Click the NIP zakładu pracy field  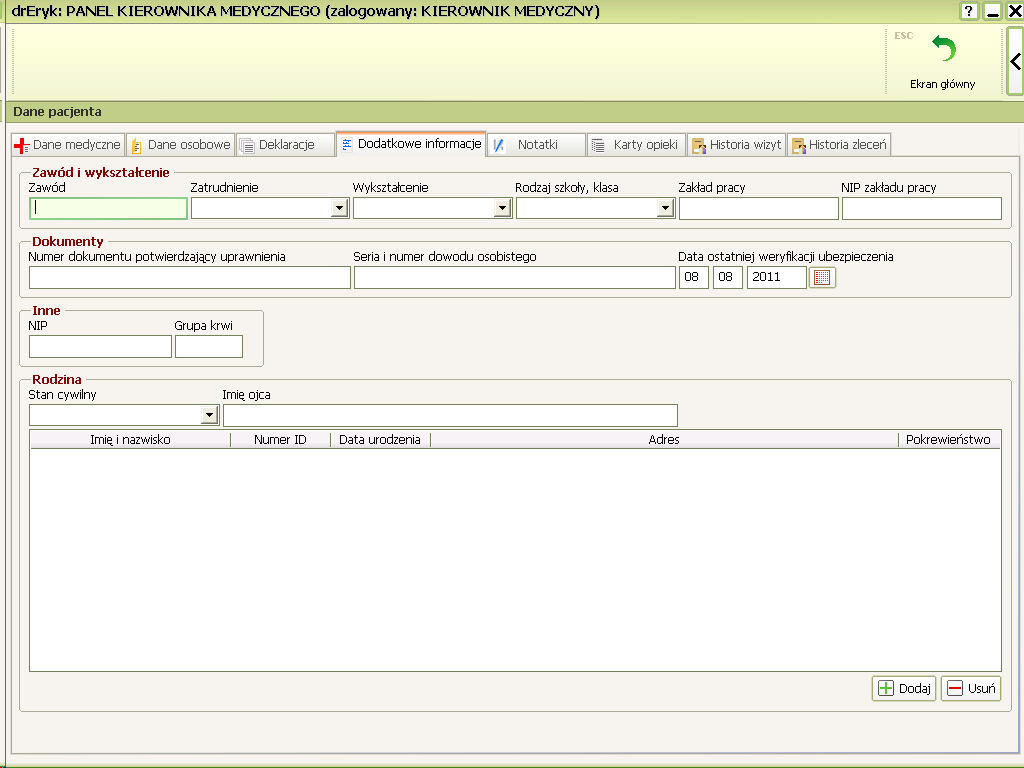[921, 208]
